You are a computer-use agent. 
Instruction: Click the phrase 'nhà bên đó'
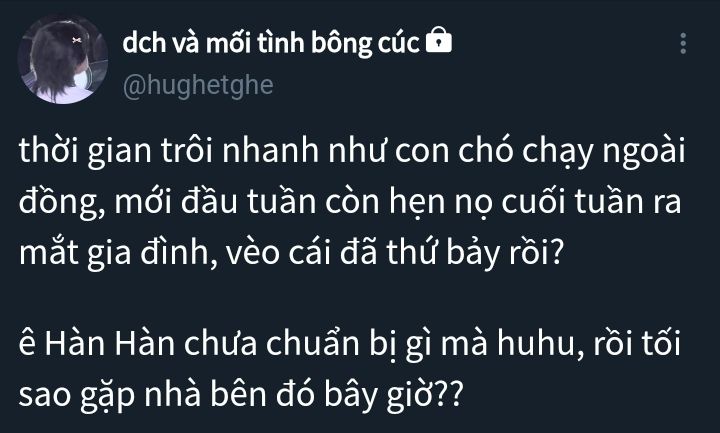coord(230,394)
